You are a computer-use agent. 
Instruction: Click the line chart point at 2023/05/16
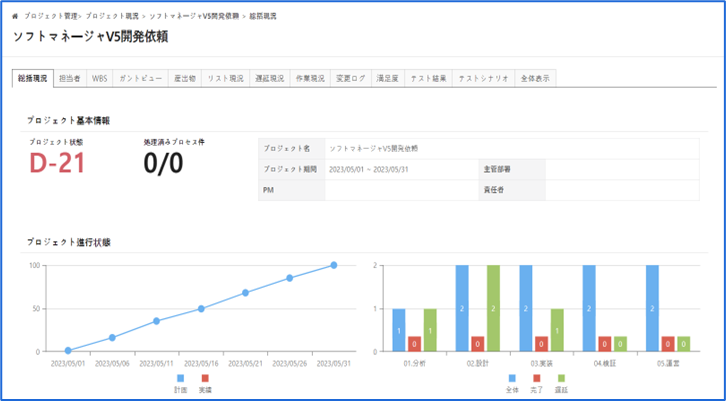tap(201, 309)
